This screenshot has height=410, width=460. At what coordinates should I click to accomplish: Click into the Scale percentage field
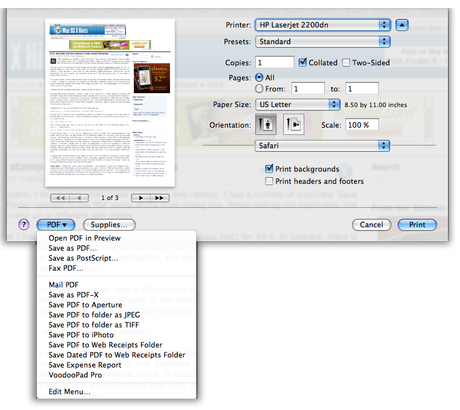(362, 125)
